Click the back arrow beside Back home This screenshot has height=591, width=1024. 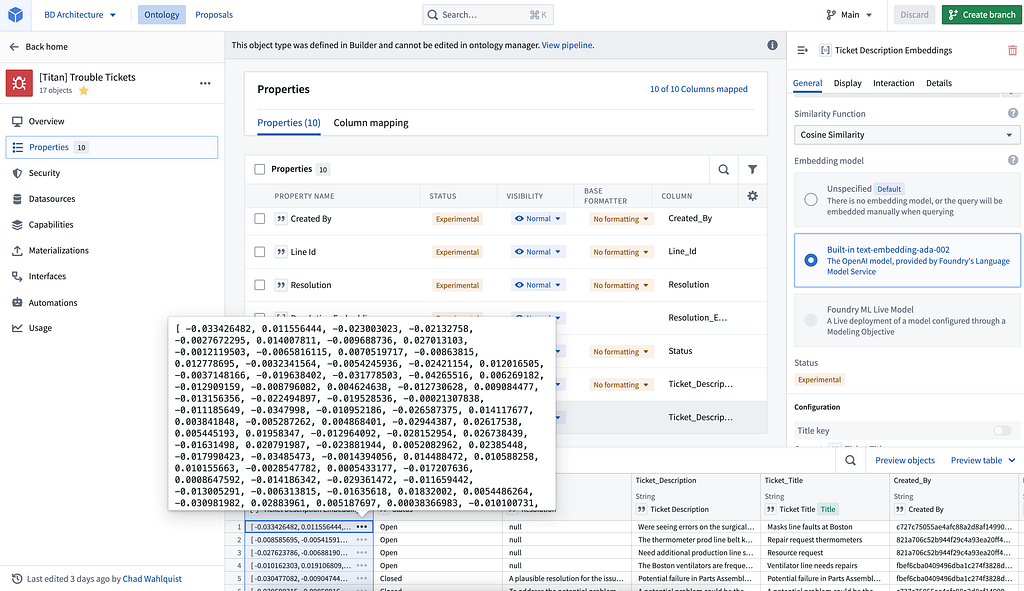coord(14,47)
